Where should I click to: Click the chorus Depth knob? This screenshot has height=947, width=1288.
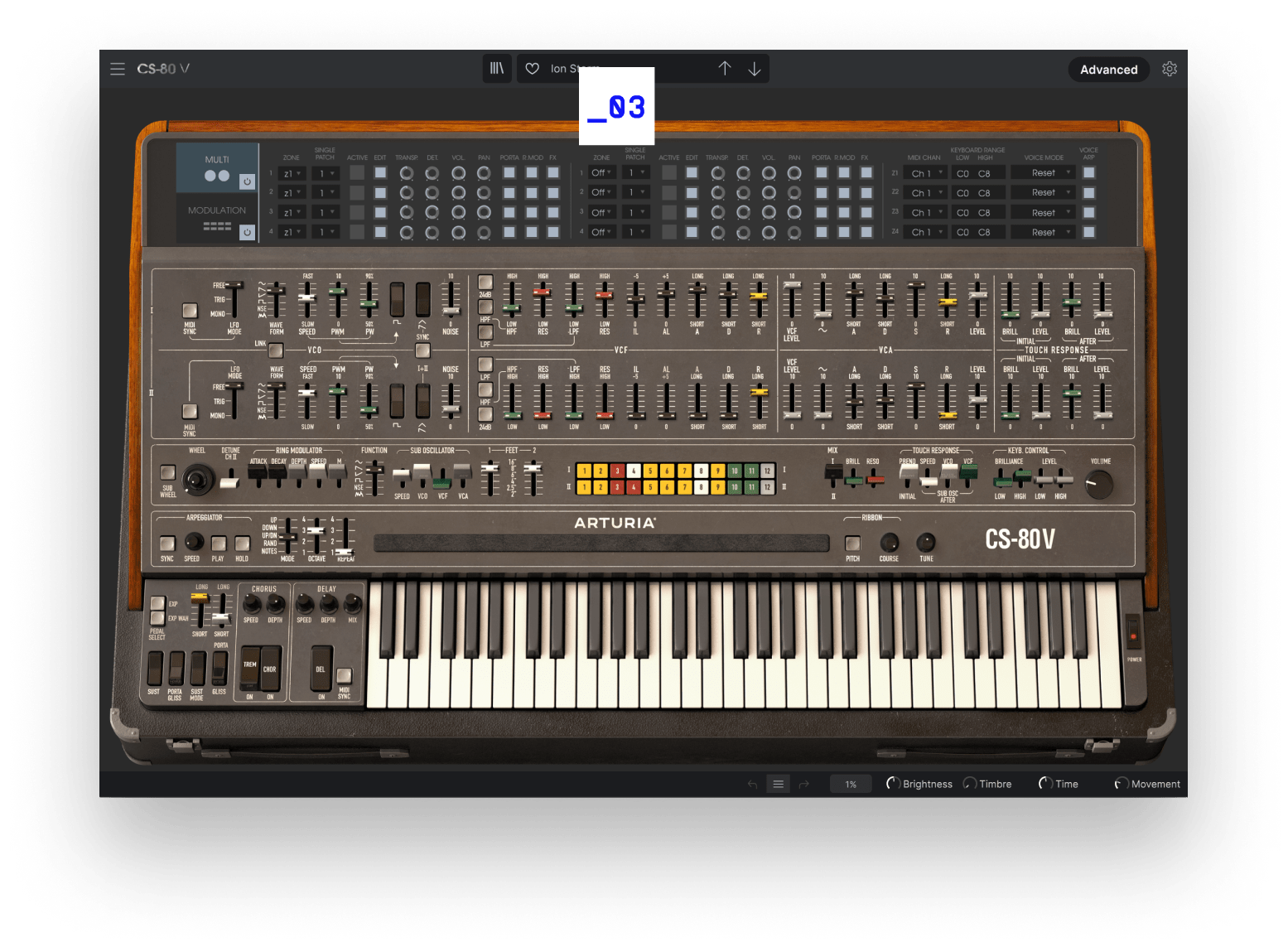coord(276,603)
